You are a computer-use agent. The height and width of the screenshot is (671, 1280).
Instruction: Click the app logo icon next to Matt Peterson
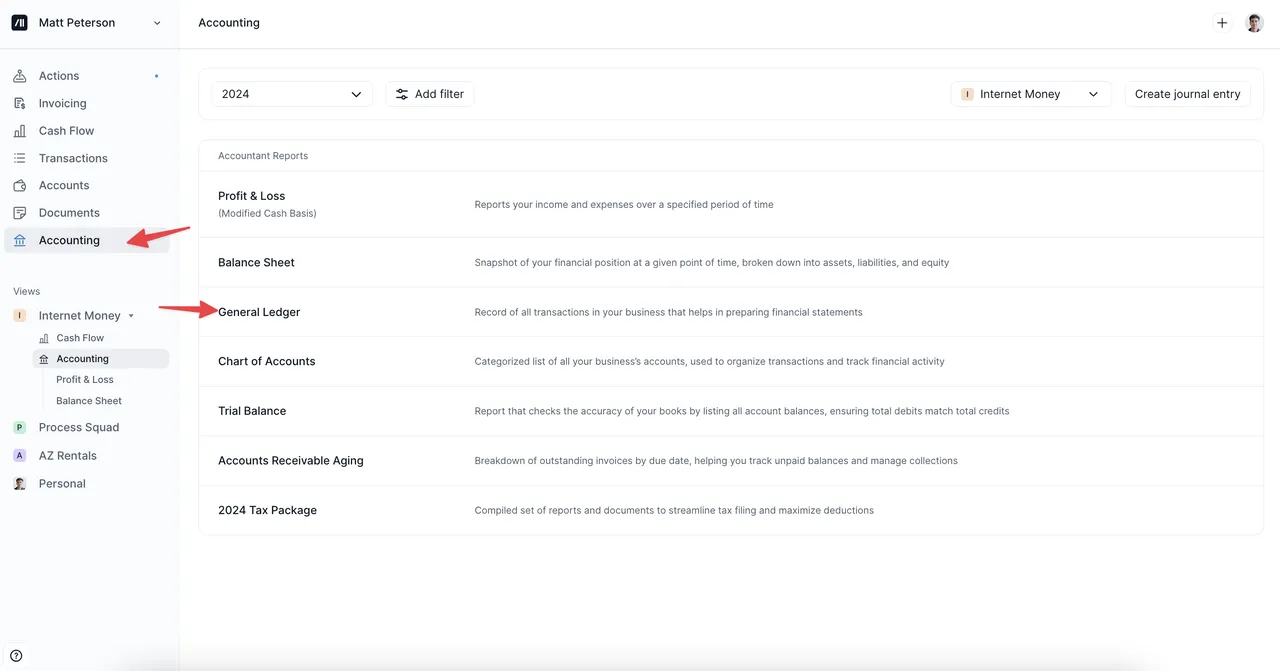click(19, 23)
